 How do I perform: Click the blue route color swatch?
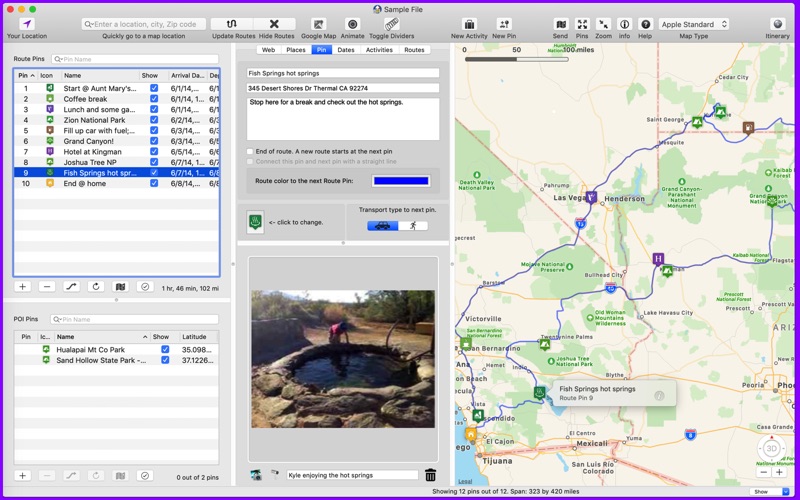400,181
